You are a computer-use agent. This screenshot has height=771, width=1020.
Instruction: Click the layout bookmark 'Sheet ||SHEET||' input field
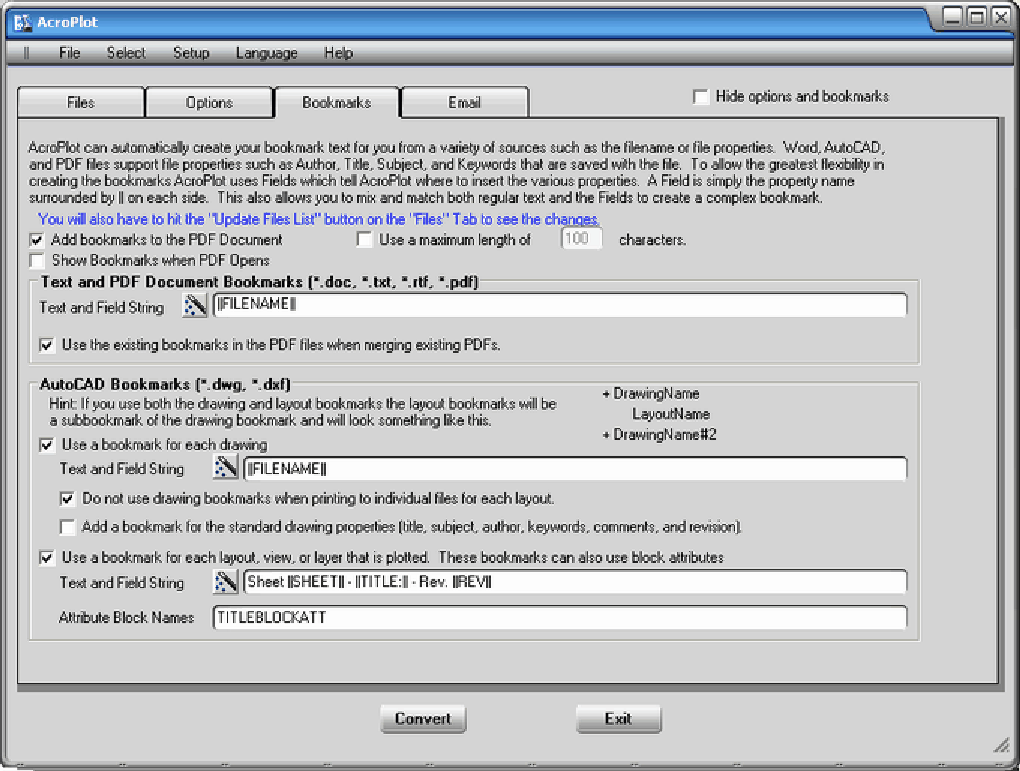[575, 582]
